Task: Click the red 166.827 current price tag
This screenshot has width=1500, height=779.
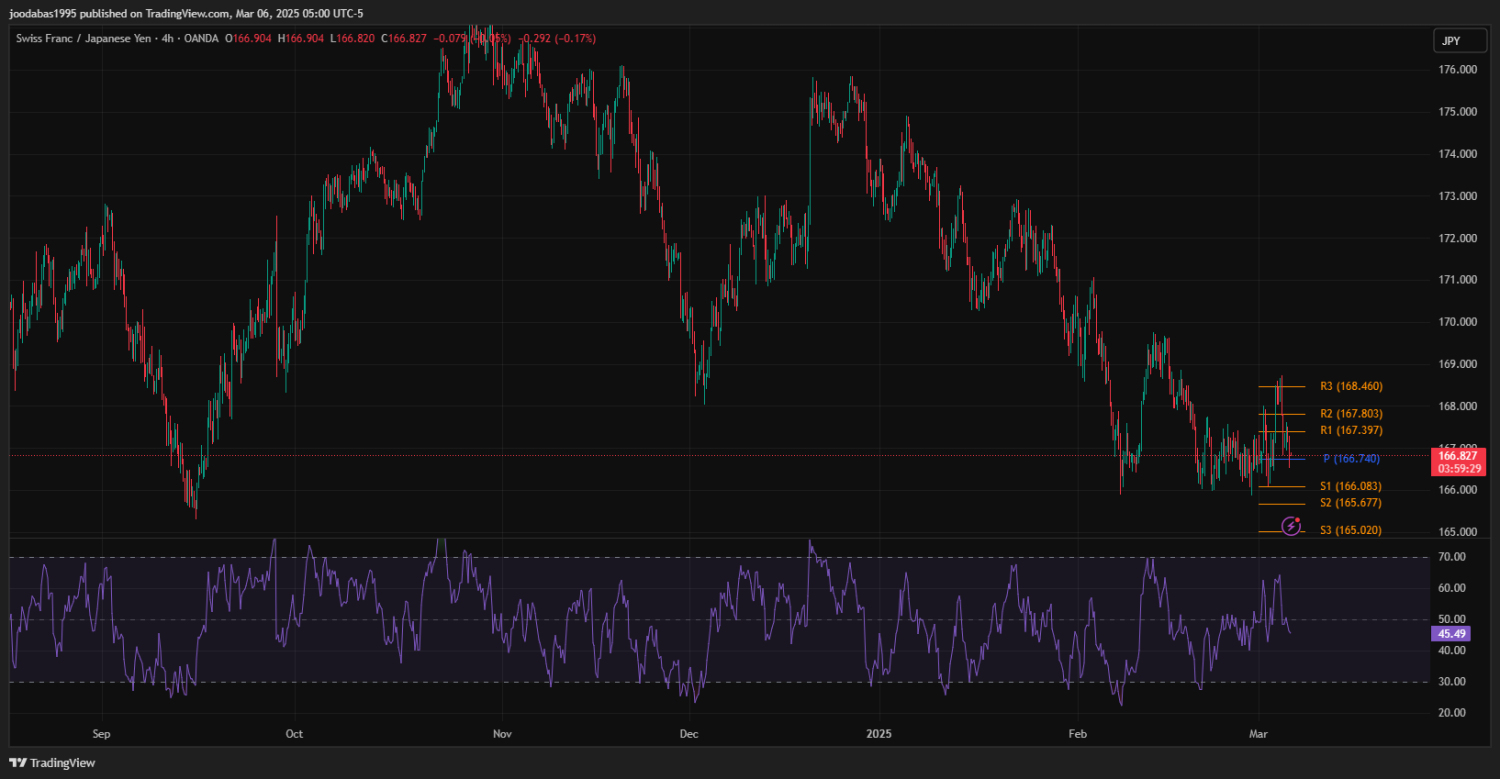Action: 1458,455
